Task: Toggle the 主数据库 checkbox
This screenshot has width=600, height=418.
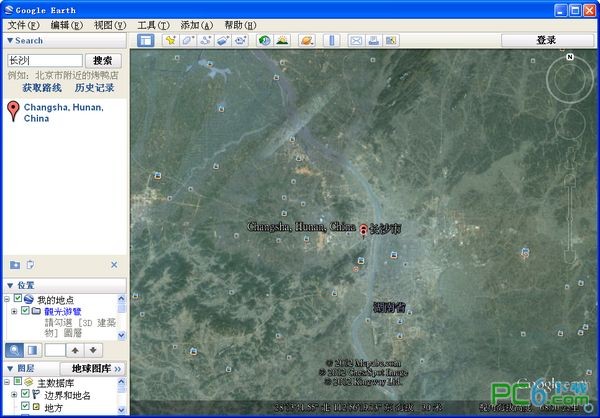Action: pyautogui.click(x=18, y=381)
